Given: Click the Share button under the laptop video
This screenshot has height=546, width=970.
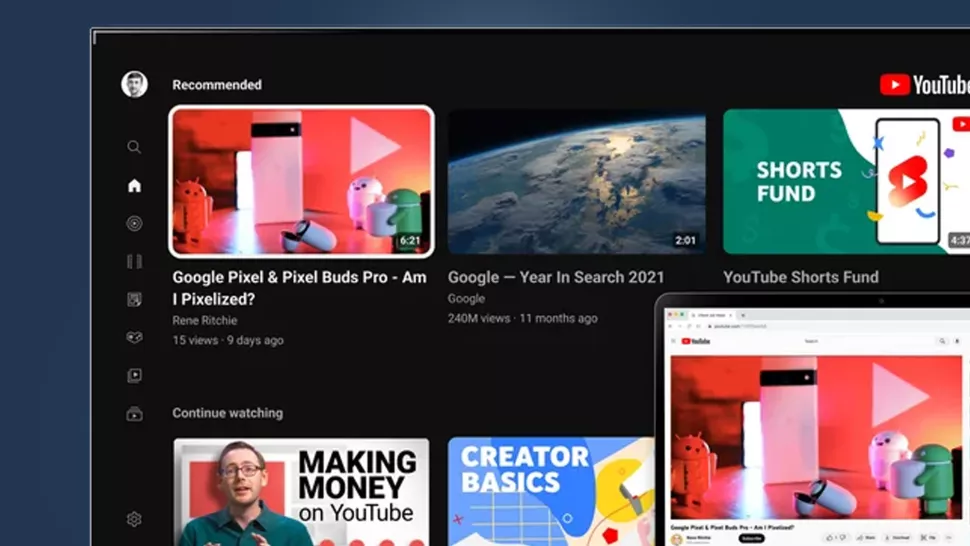Looking at the screenshot, I should [866, 538].
